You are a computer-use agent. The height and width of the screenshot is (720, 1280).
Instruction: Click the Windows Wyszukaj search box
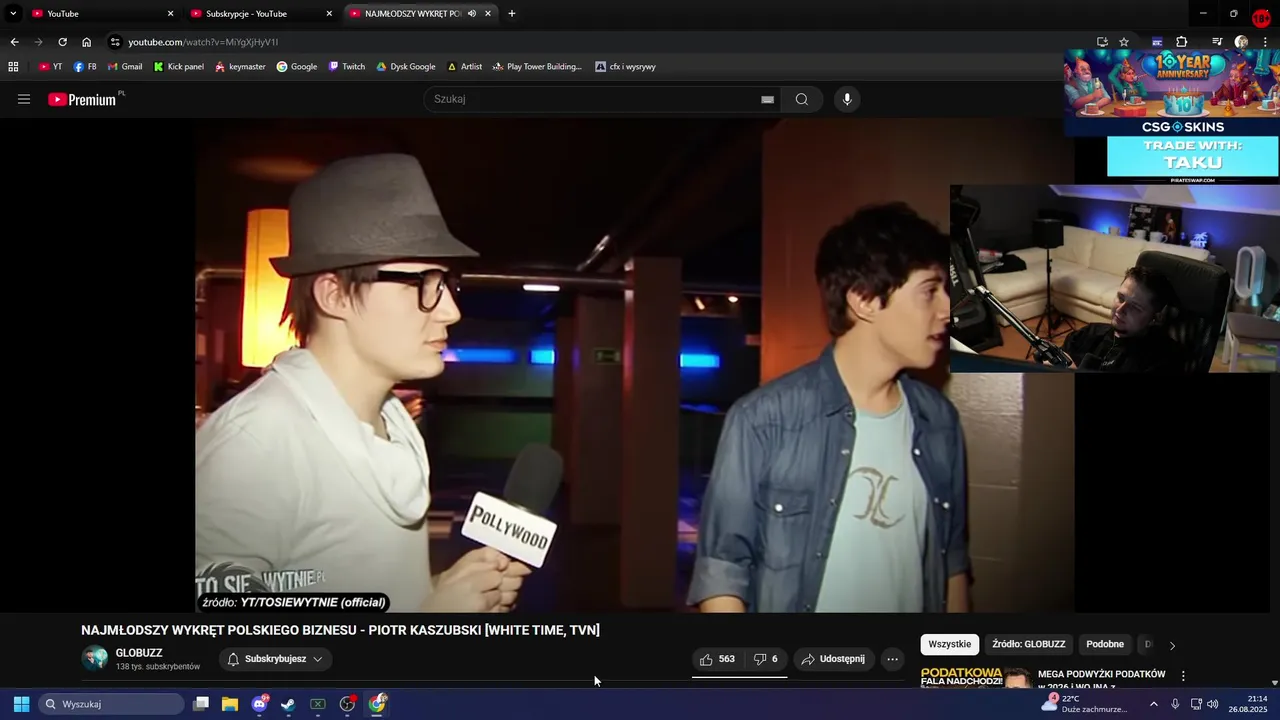pyautogui.click(x=112, y=704)
